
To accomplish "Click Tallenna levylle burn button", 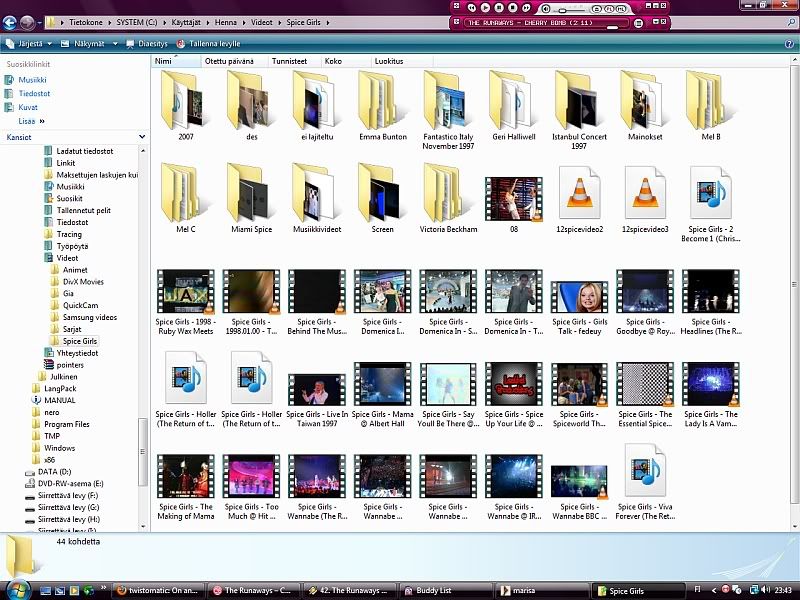I will tap(208, 44).
